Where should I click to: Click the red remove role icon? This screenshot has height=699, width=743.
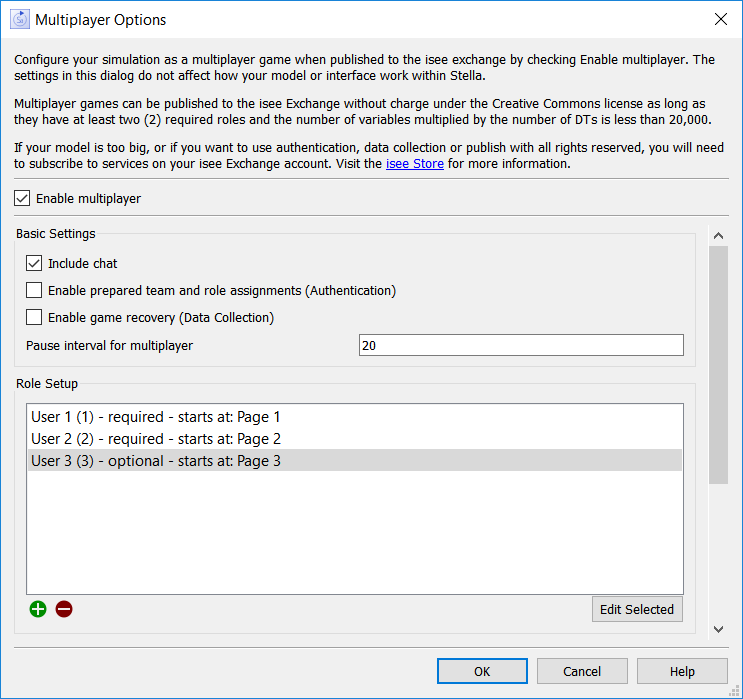(x=64, y=608)
